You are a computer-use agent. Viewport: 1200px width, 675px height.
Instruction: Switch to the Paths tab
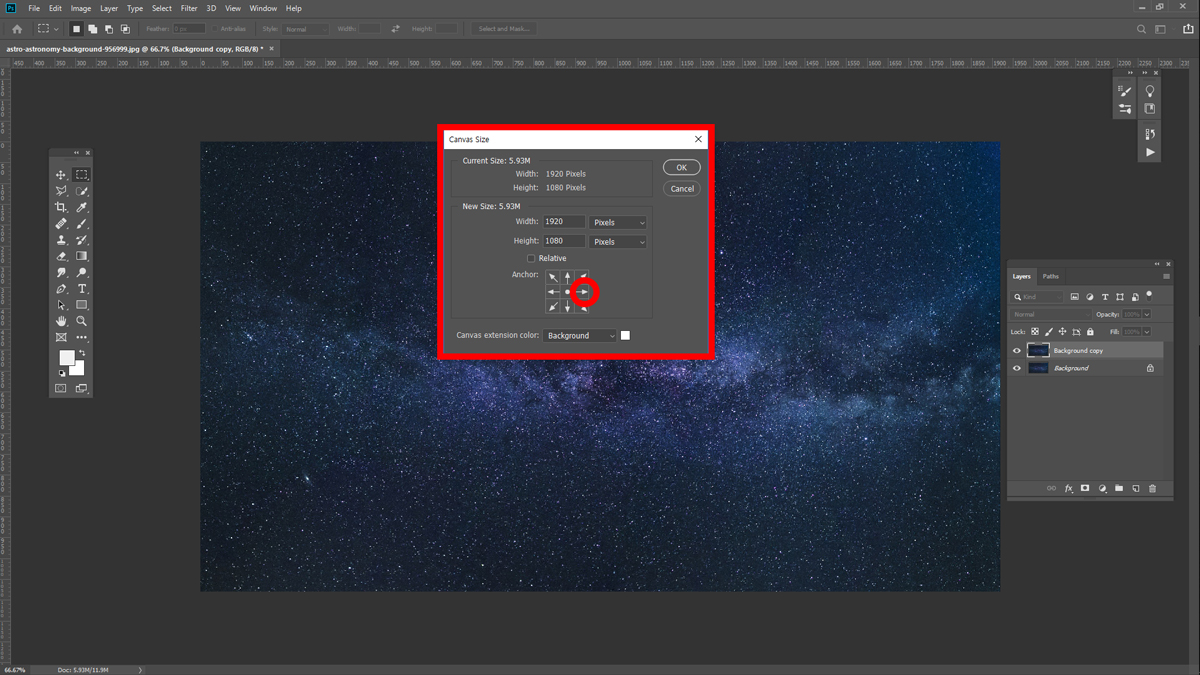[1050, 276]
